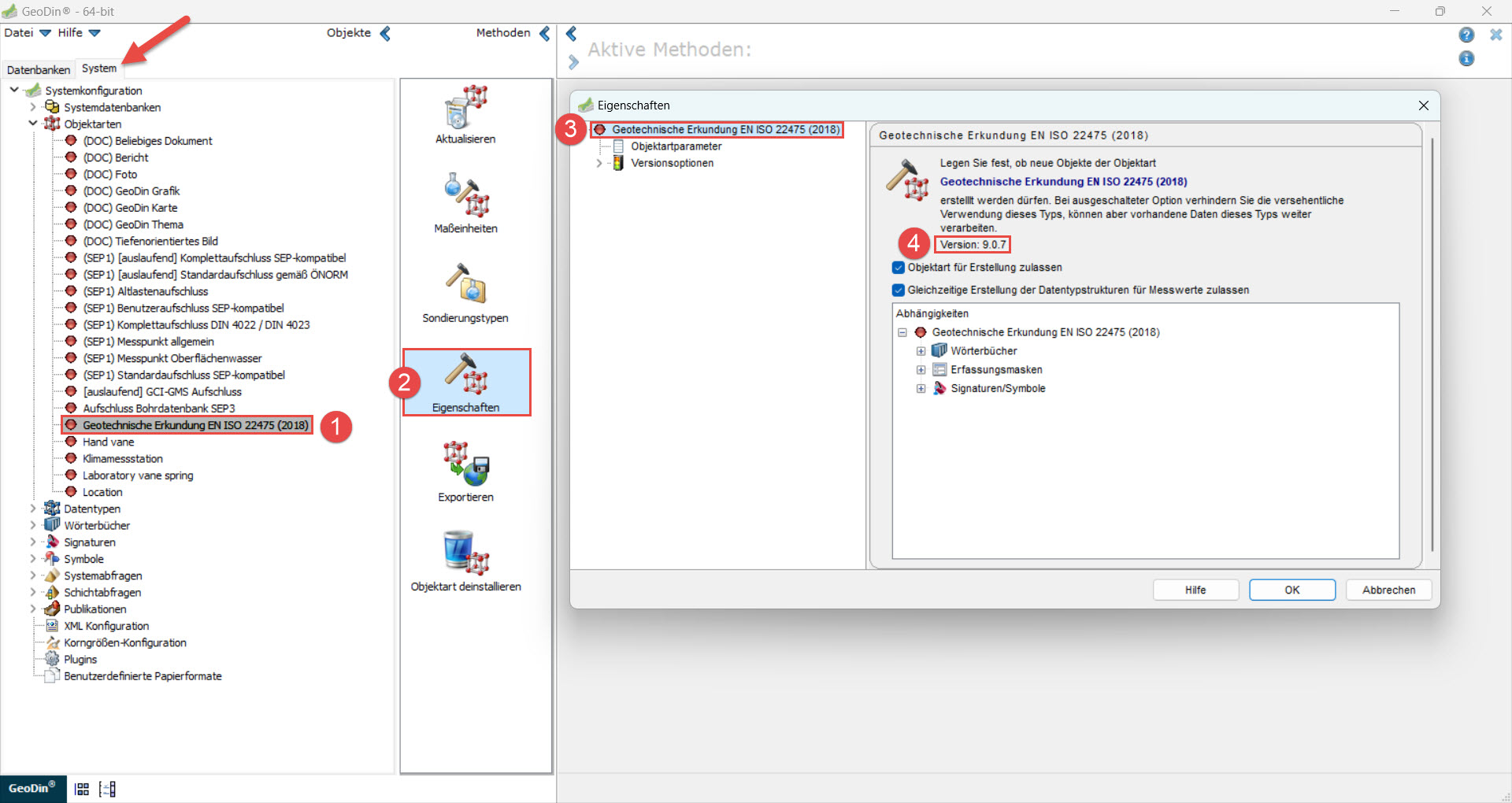Select the 'Location' object type

click(102, 492)
